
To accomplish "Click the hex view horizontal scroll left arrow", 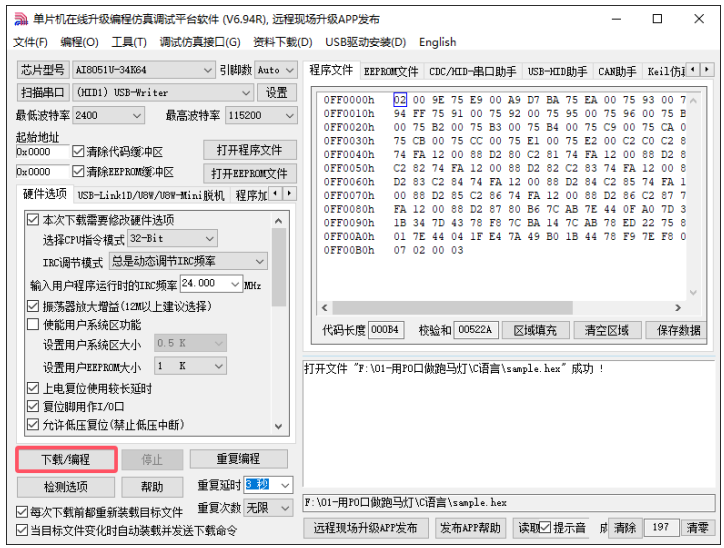I will coord(325,307).
